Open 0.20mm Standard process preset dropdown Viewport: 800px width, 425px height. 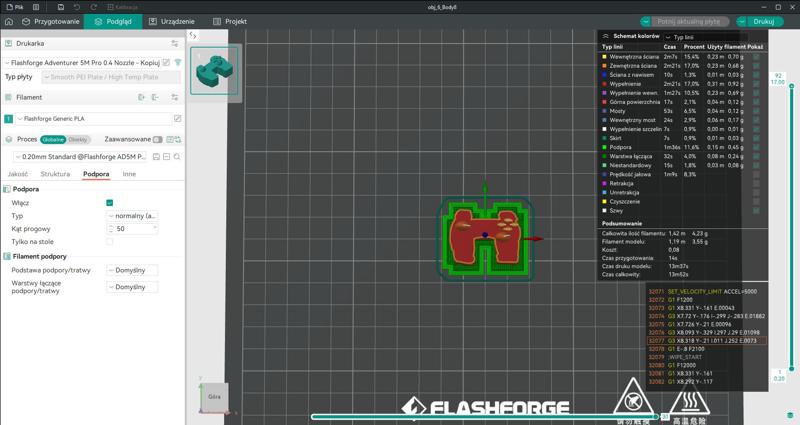[x=81, y=157]
